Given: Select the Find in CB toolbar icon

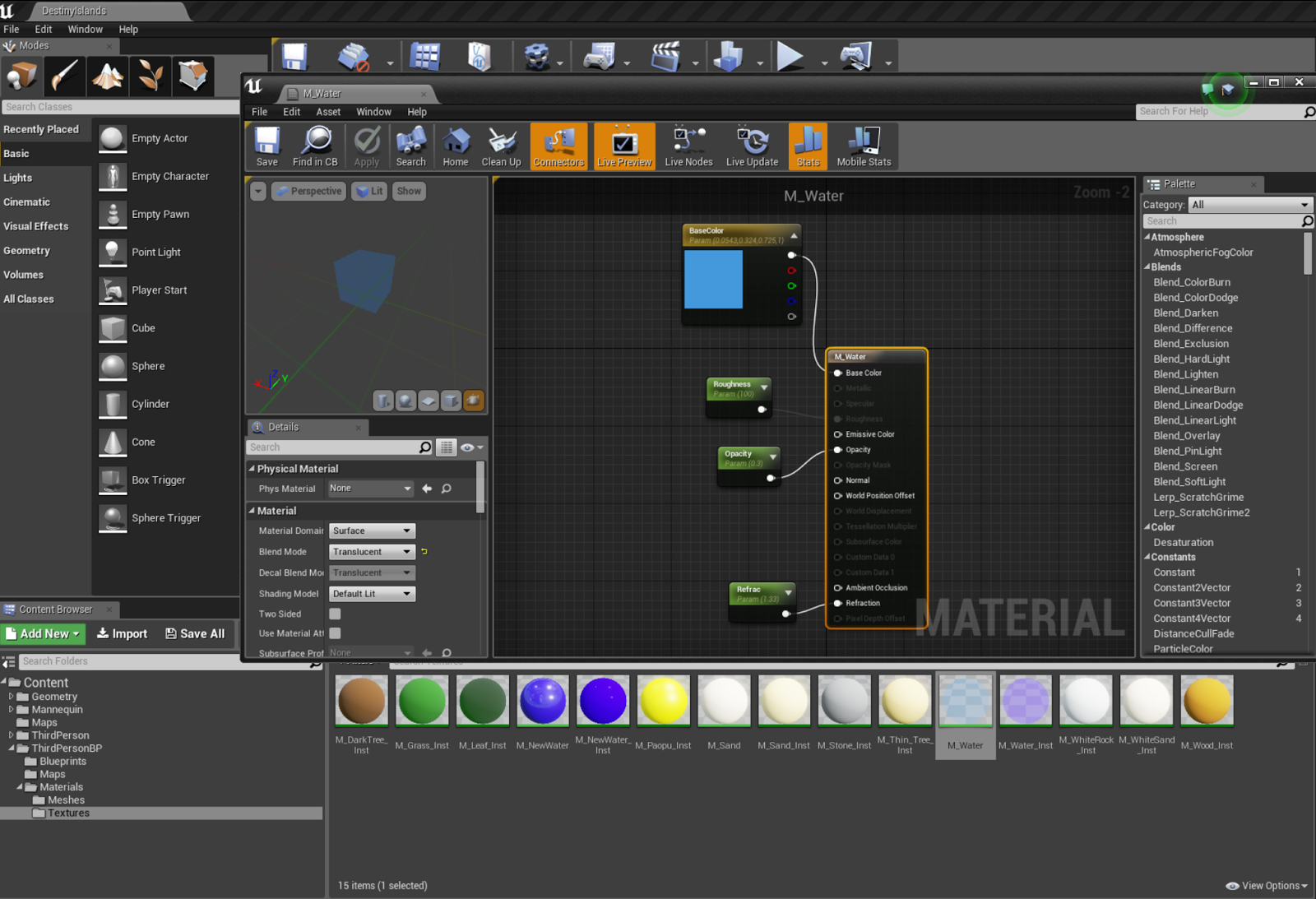Looking at the screenshot, I should [x=315, y=146].
